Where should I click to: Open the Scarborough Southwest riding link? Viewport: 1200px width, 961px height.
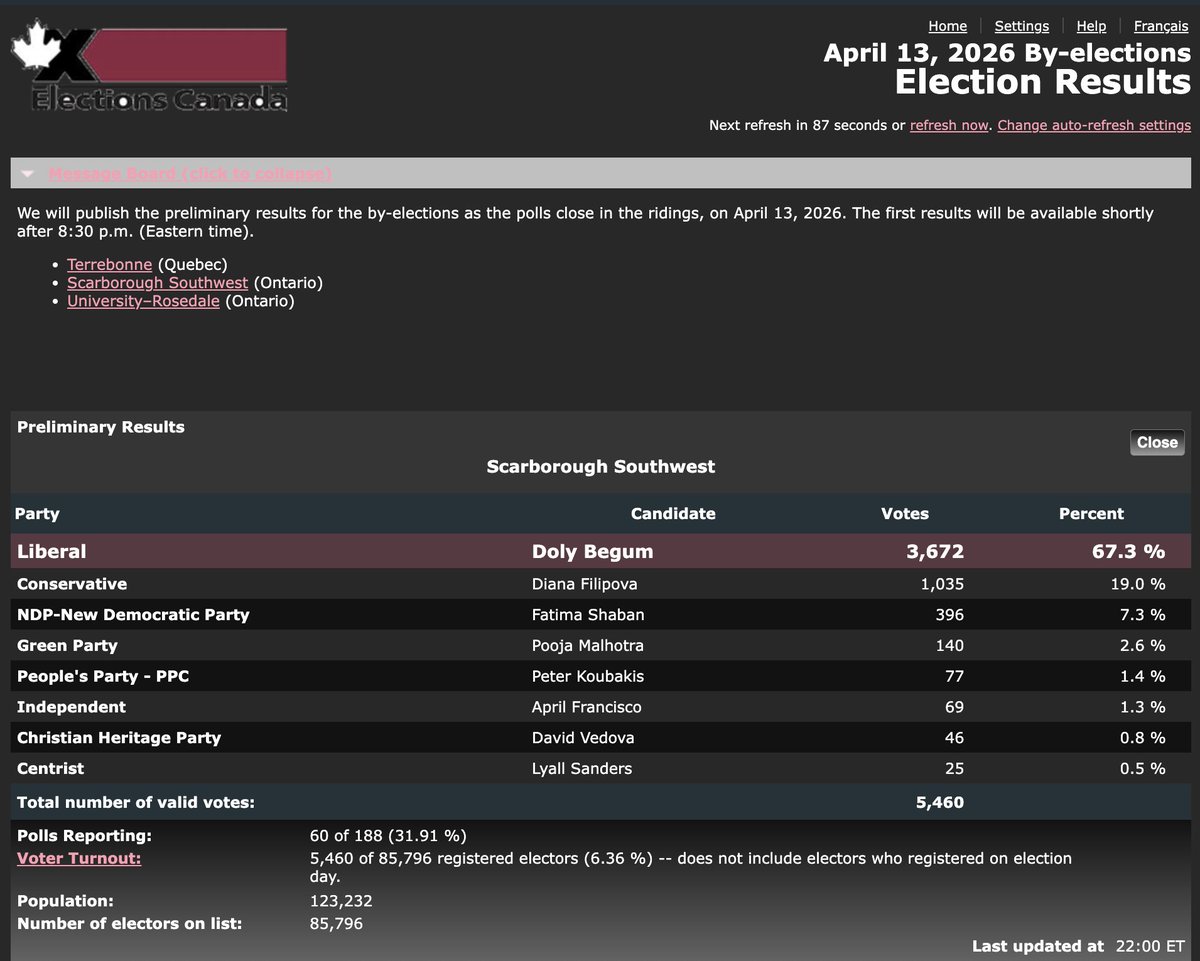(157, 283)
